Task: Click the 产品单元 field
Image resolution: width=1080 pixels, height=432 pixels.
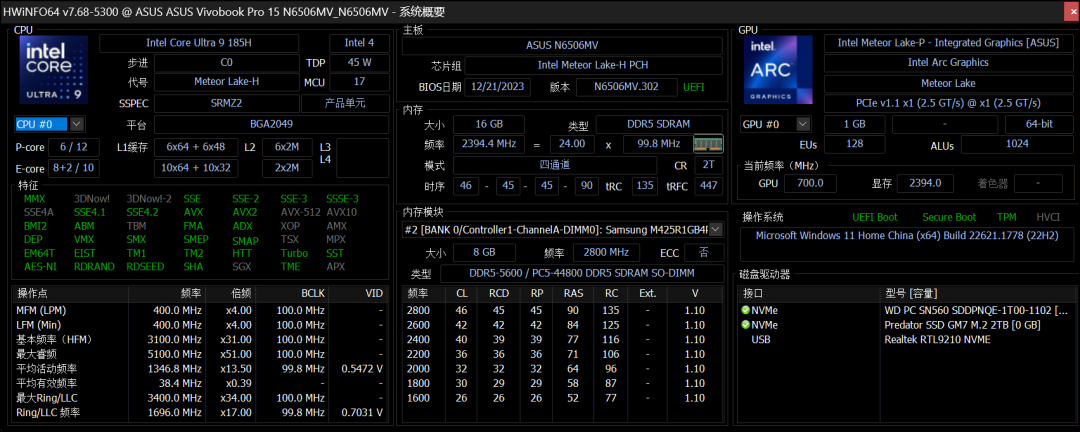Action: (x=345, y=104)
